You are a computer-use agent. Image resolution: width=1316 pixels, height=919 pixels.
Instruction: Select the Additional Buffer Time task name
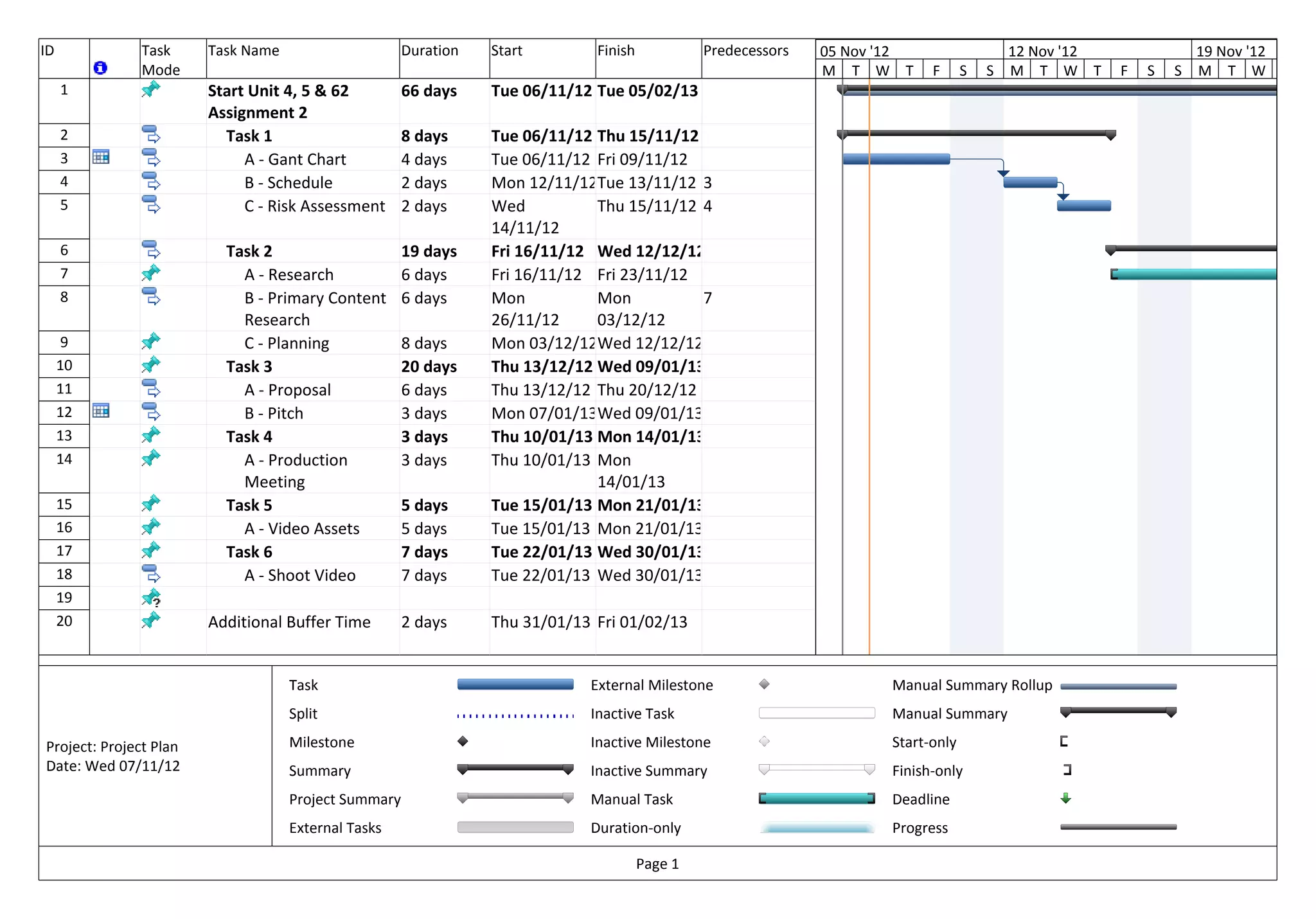point(289,622)
